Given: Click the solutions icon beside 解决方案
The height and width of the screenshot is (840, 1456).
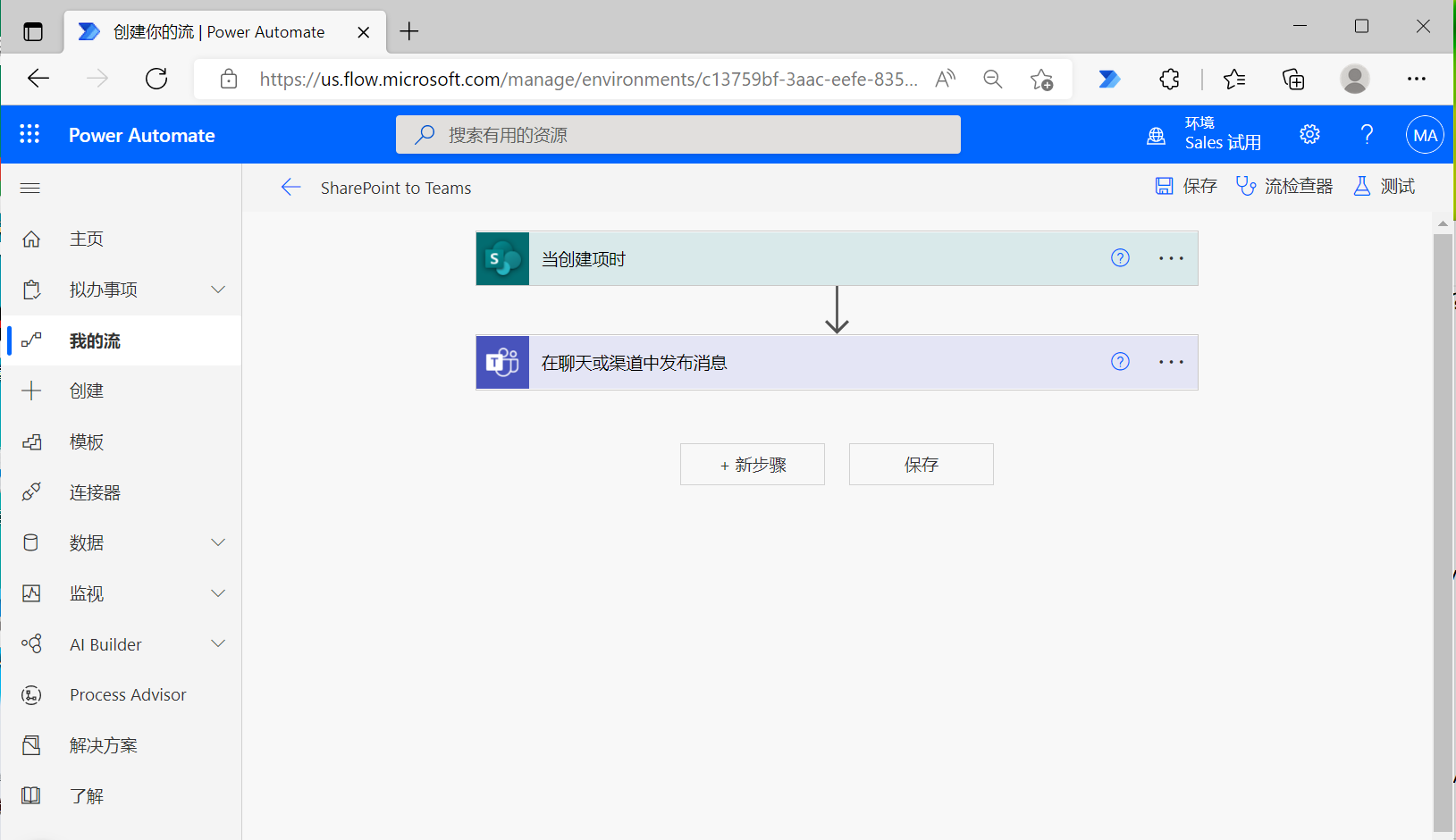Looking at the screenshot, I should pyautogui.click(x=31, y=745).
